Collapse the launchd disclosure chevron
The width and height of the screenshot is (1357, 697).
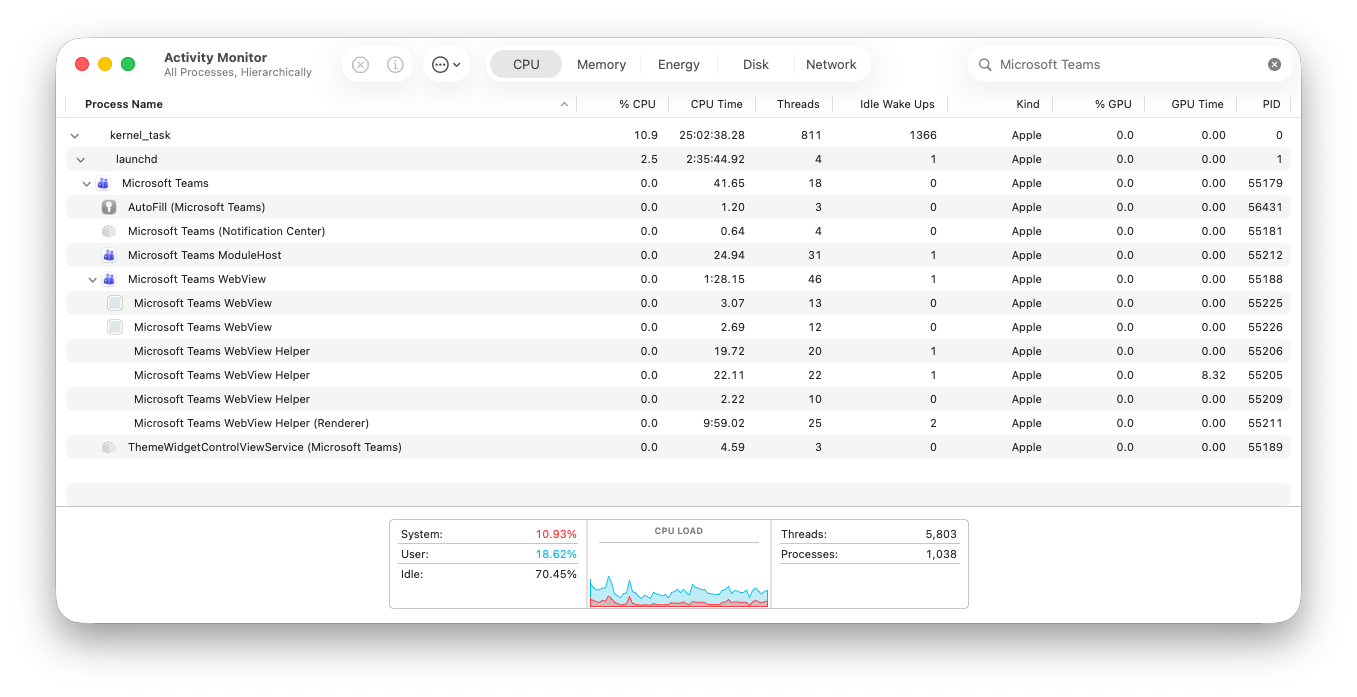(x=81, y=159)
